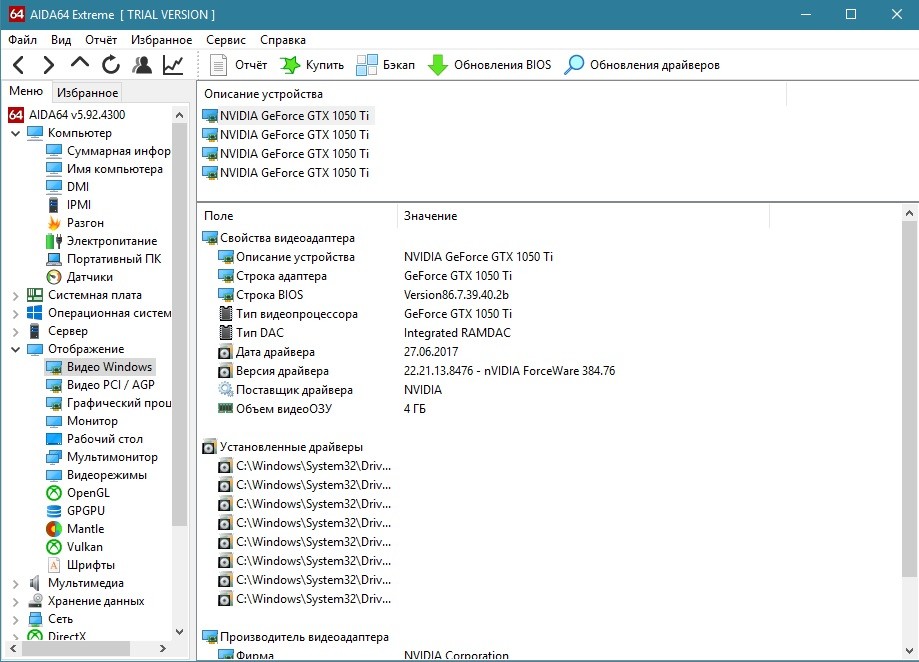Select the first NVIDIA GeForce GTX 1050 Ti entry
Image resolution: width=919 pixels, height=662 pixels.
pyautogui.click(x=286, y=115)
